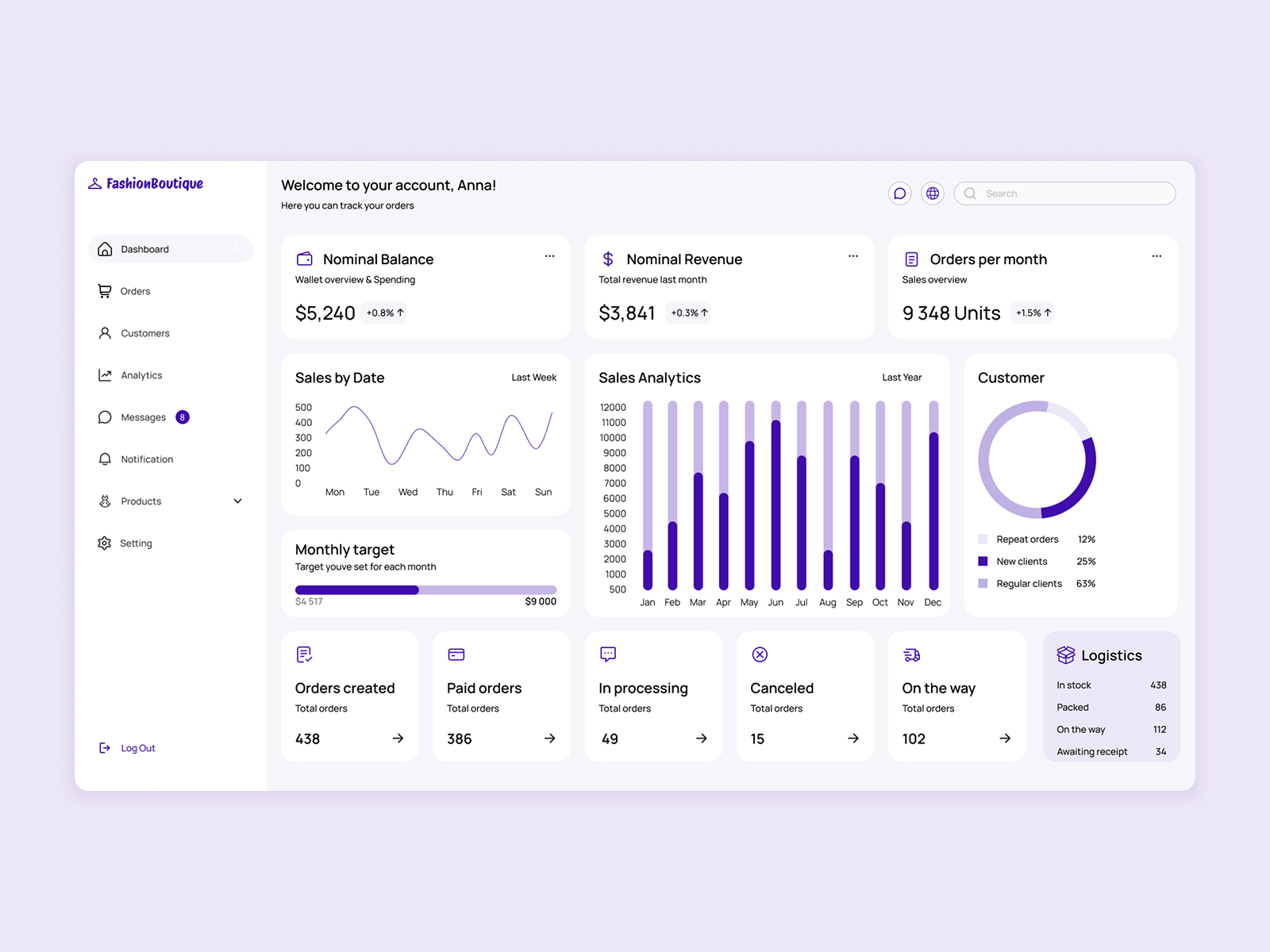Click the Canceled orders cross icon
Viewport: 1270px width, 952px height.
tap(759, 654)
